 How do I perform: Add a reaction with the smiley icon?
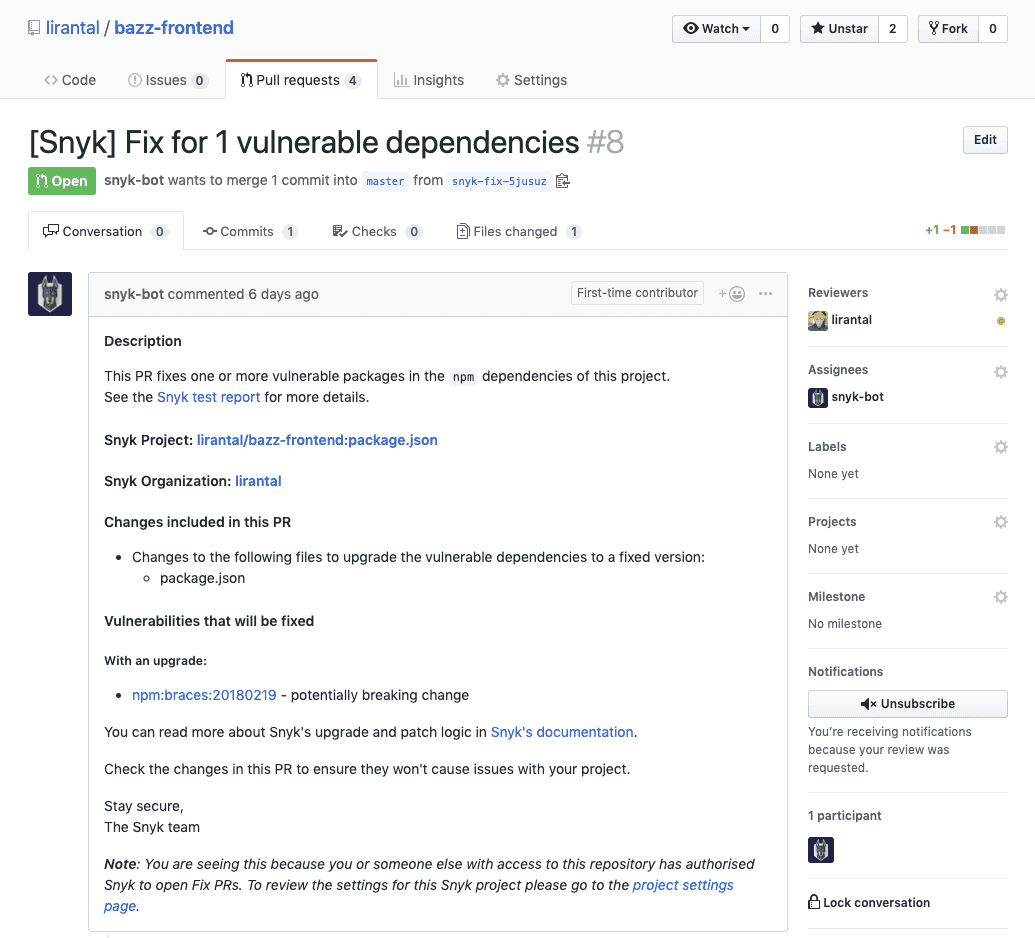tap(731, 294)
